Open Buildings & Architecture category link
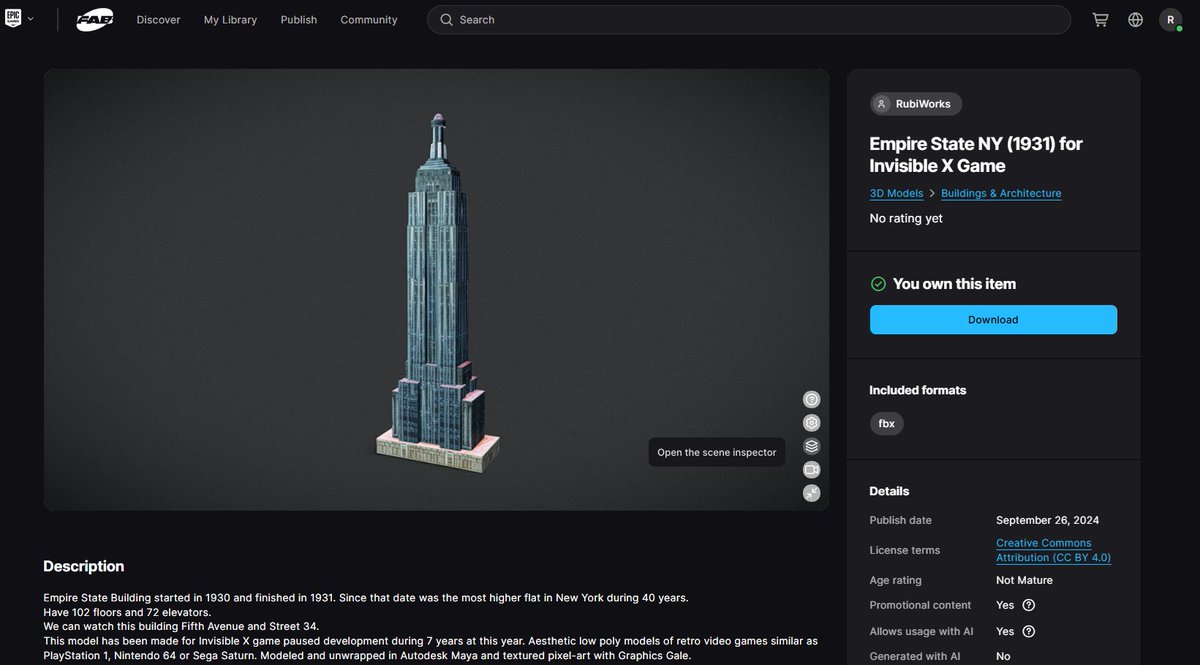The width and height of the screenshot is (1200, 665). [x=1001, y=193]
